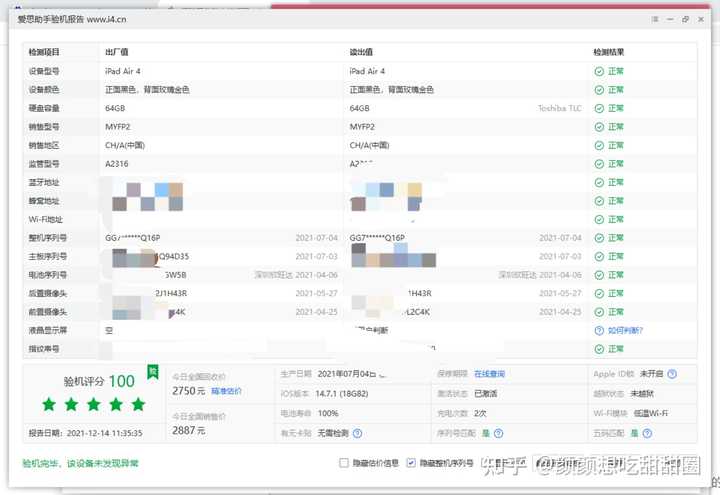
Task: Click the fifth green rating star
Action: tap(138, 405)
